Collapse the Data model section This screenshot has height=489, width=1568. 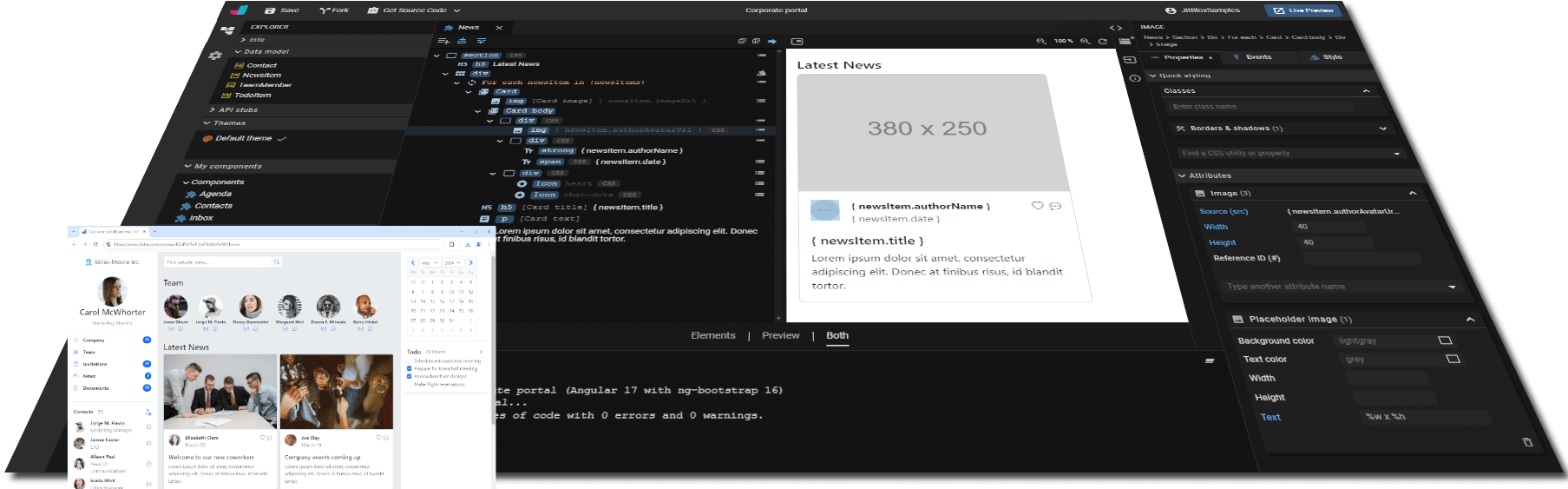click(261, 52)
